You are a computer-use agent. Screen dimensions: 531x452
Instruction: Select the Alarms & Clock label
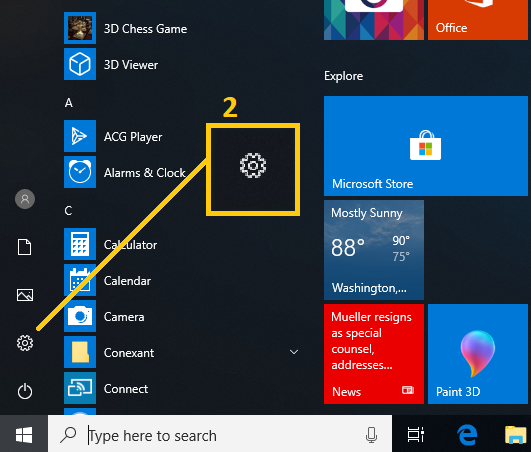(x=145, y=173)
